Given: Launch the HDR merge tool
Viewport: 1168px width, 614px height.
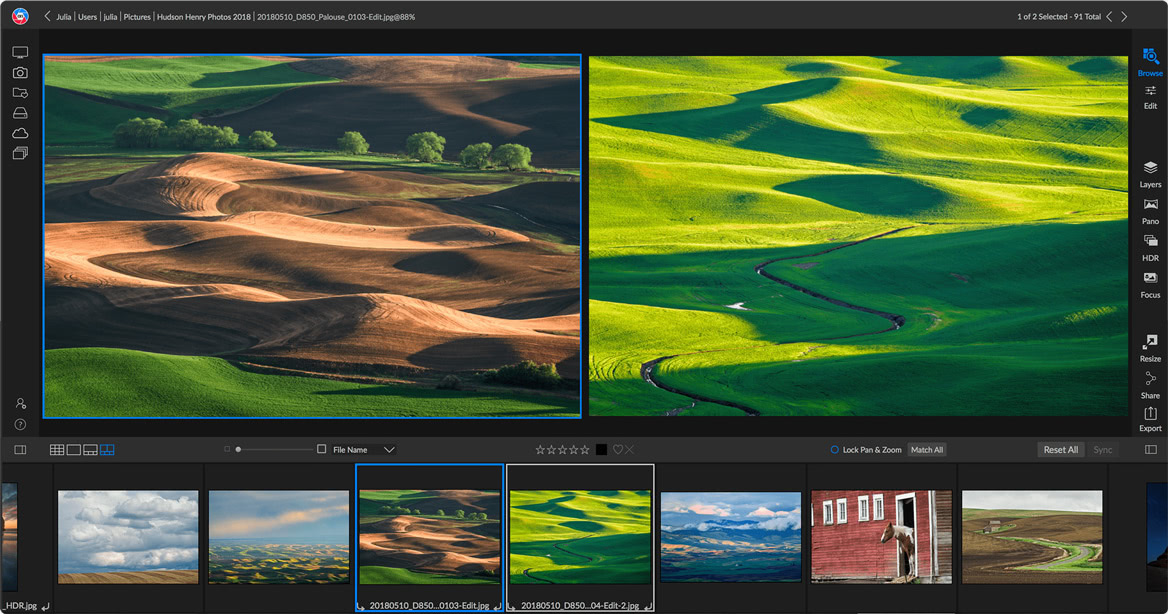Looking at the screenshot, I should coord(1150,247).
